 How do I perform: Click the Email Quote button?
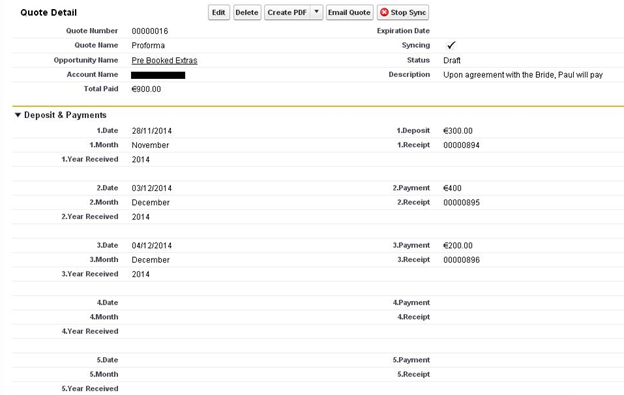point(349,12)
